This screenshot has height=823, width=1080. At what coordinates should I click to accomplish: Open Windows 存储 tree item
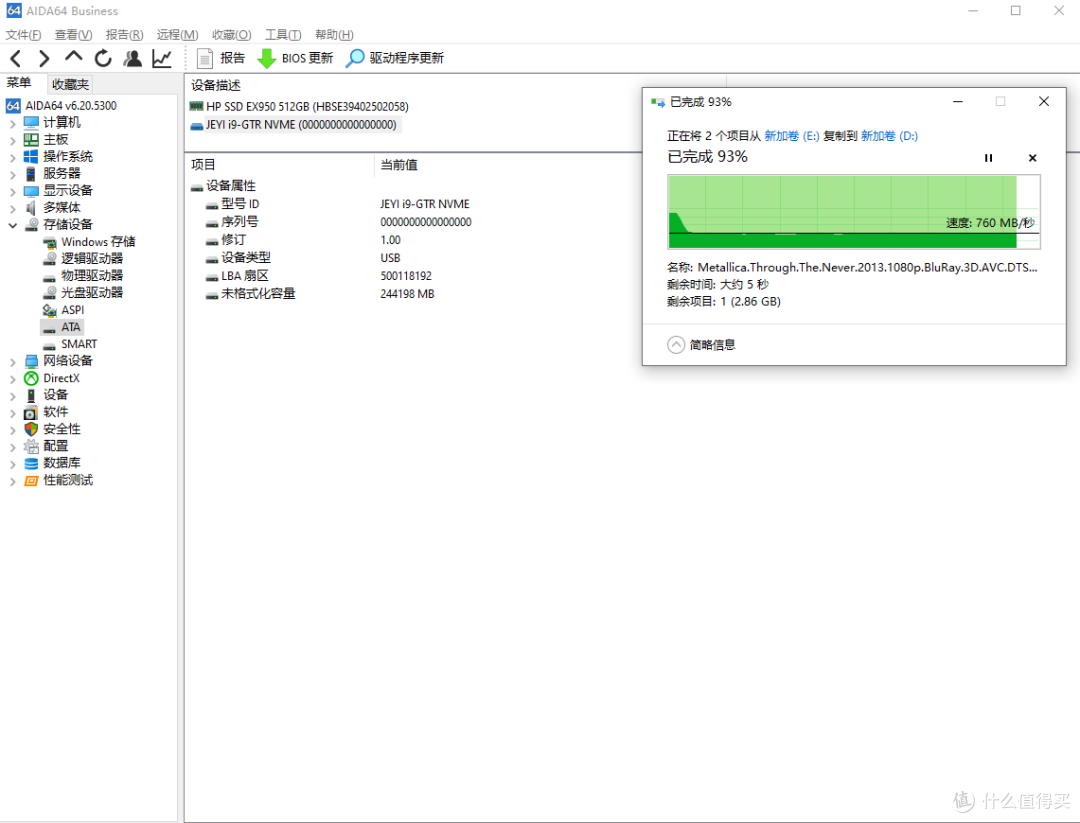pyautogui.click(x=89, y=242)
